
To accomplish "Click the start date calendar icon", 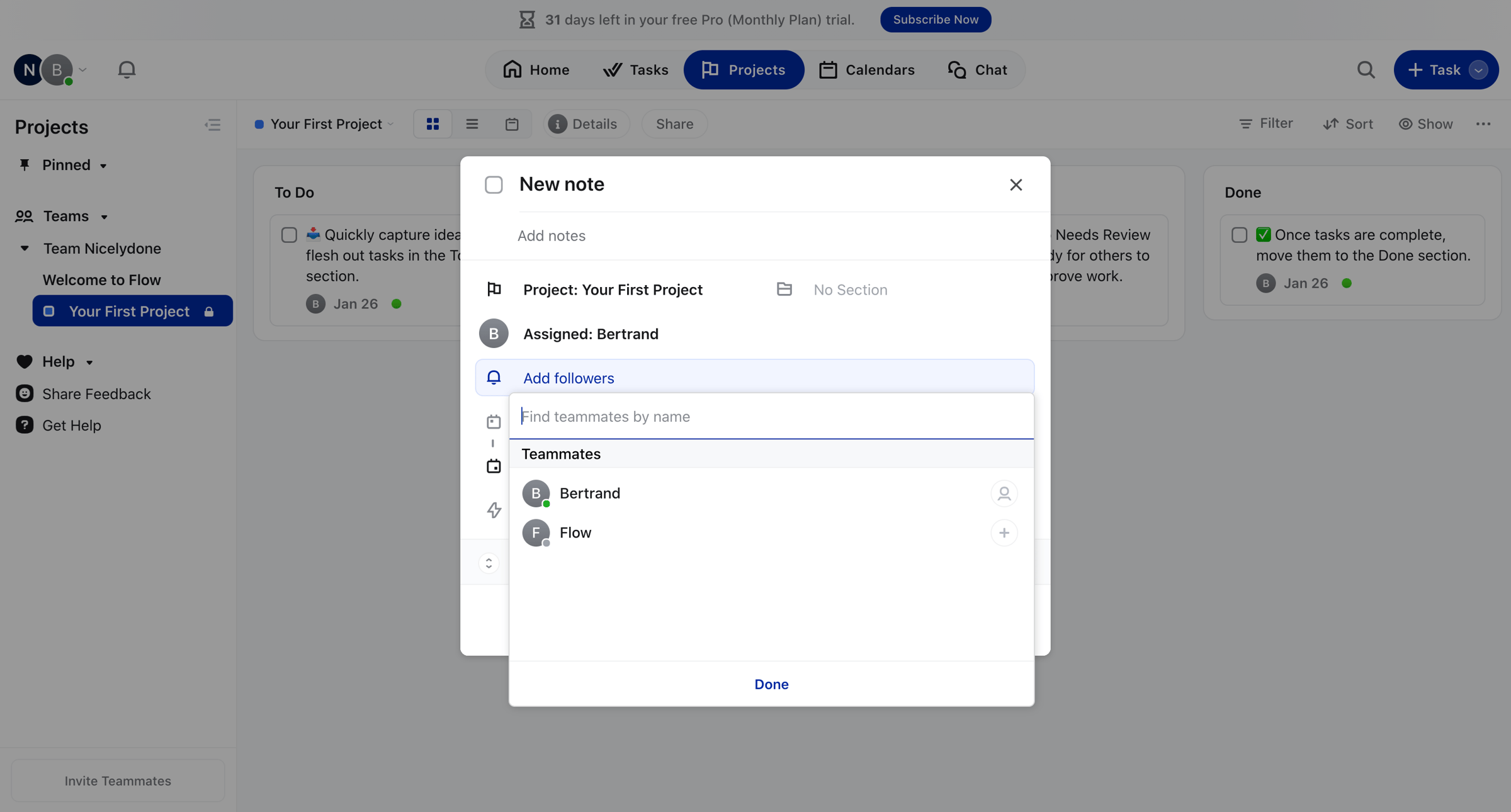I will (x=494, y=422).
